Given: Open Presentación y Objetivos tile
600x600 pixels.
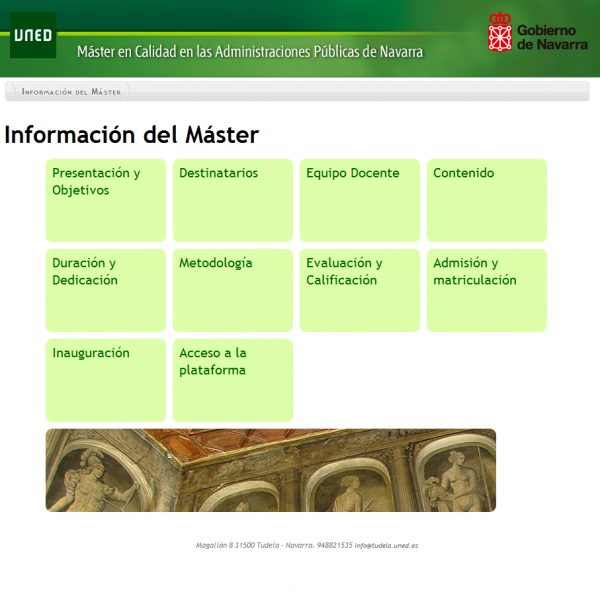Looking at the screenshot, I should click(x=105, y=200).
